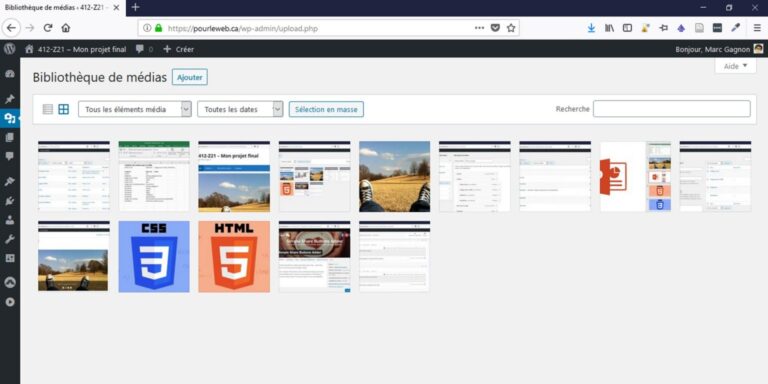
Task: Open the CSS3 logo thumbnail
Action: pos(154,257)
